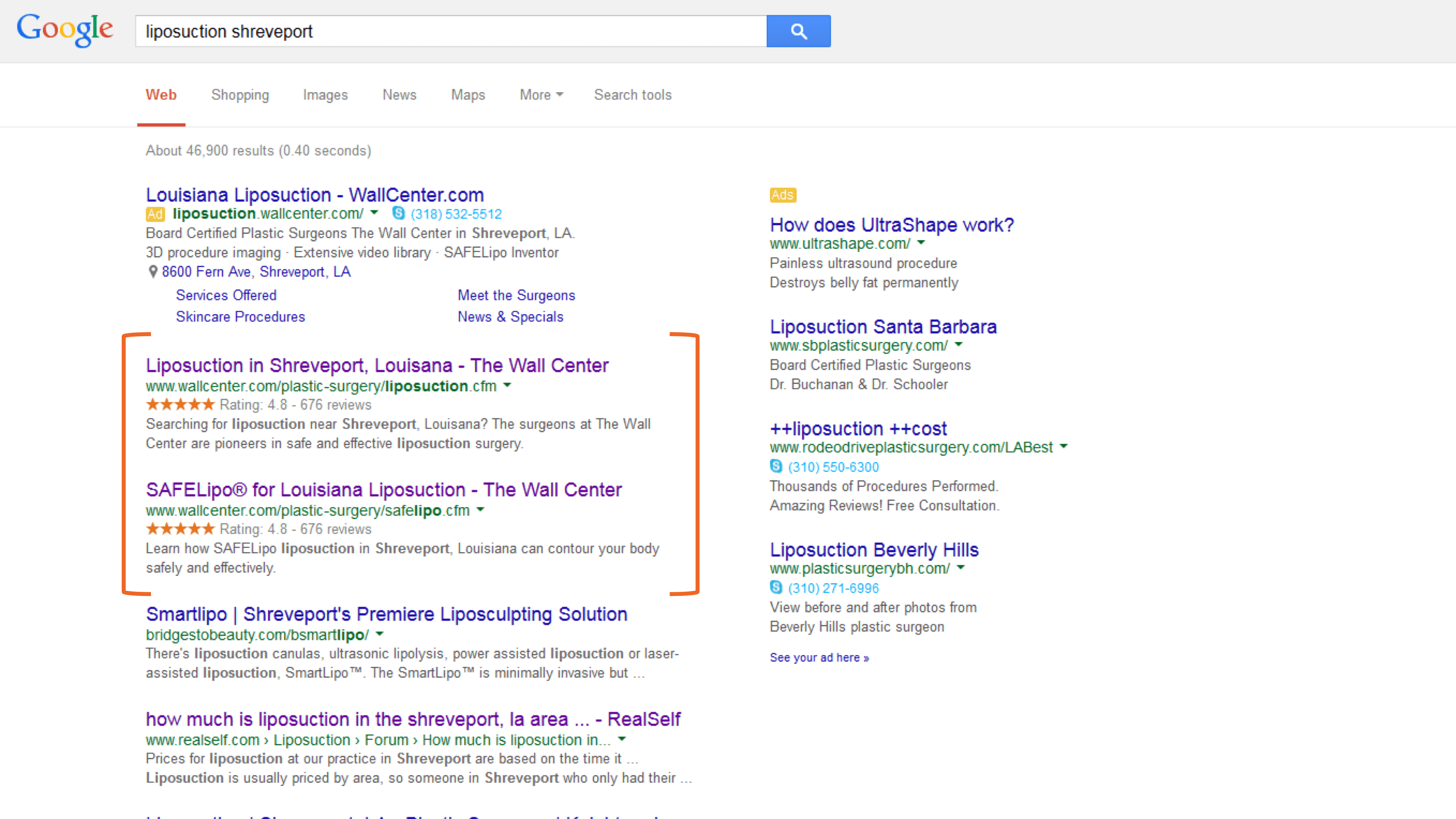Expand arrow next to wallcenter.com safelipo.cfm URL

(480, 510)
